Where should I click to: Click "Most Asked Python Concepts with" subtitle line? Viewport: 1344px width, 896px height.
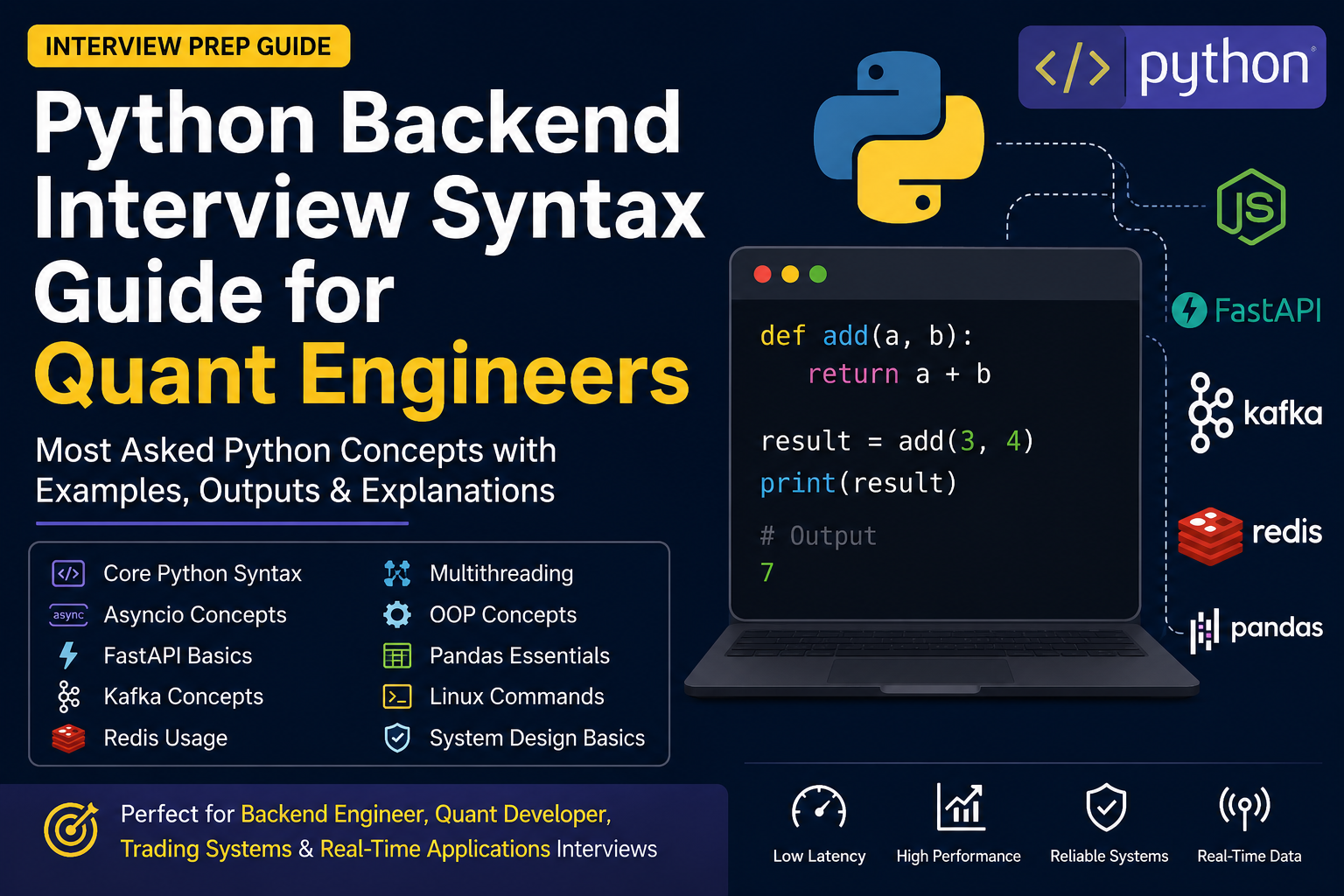coord(296,451)
